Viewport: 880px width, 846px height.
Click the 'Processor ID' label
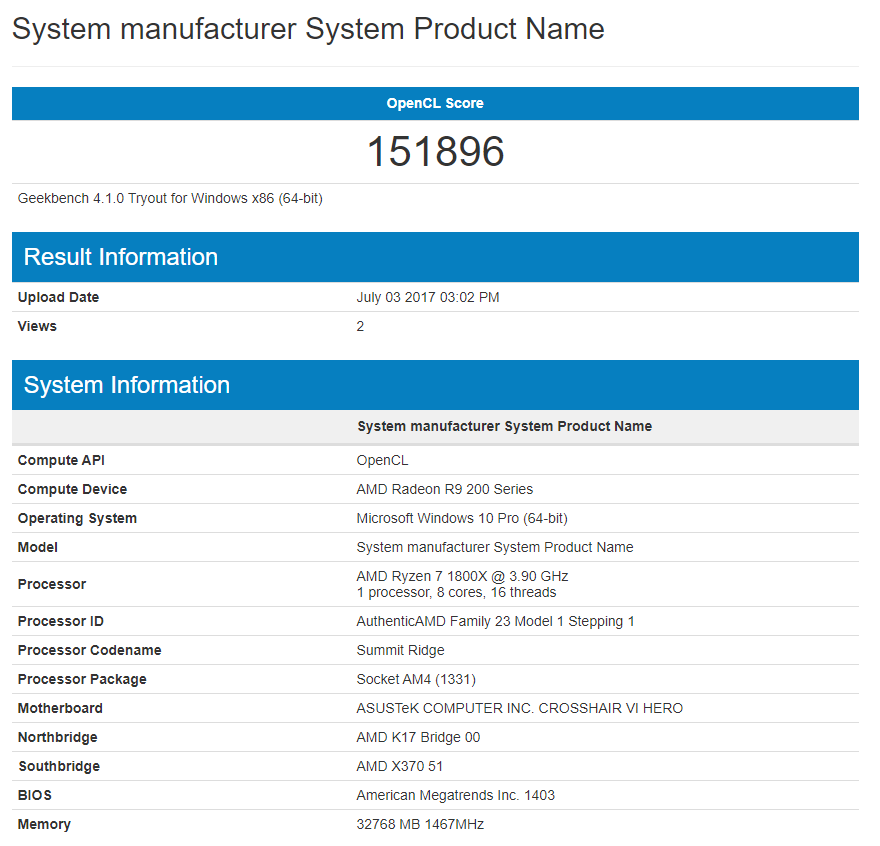pyautogui.click(x=61, y=621)
